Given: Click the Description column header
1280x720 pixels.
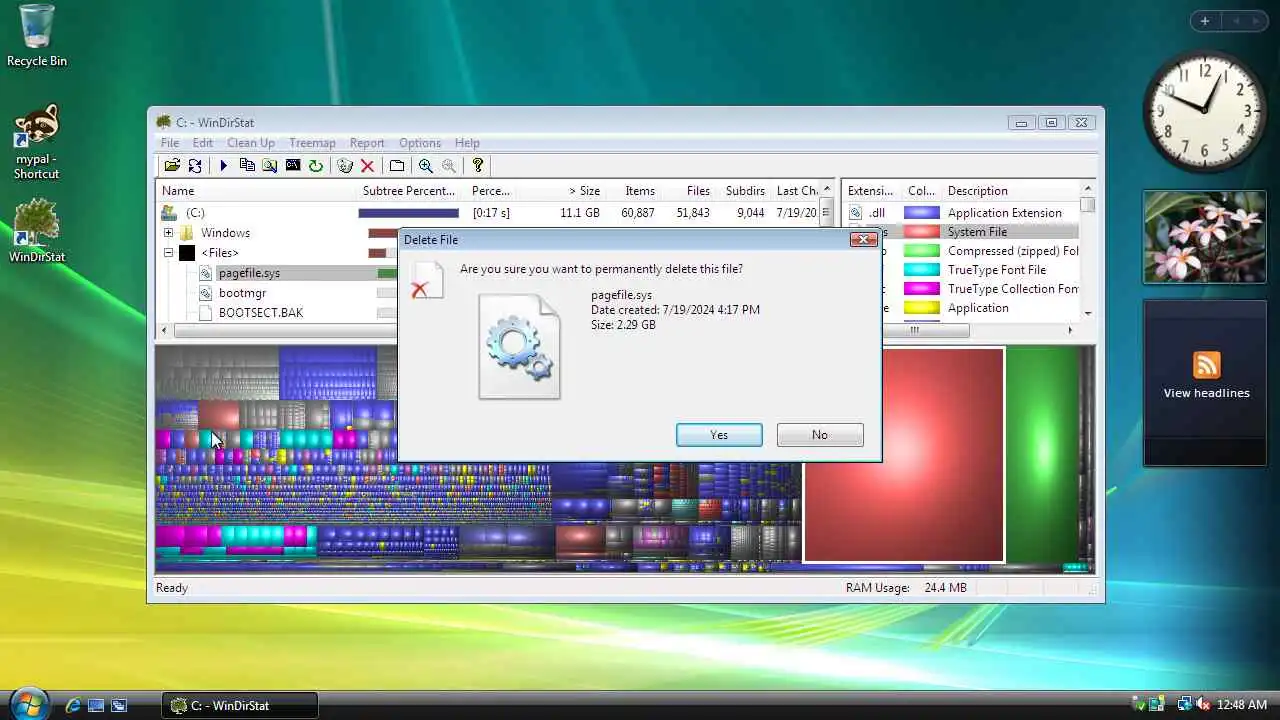Looking at the screenshot, I should [x=1012, y=191].
